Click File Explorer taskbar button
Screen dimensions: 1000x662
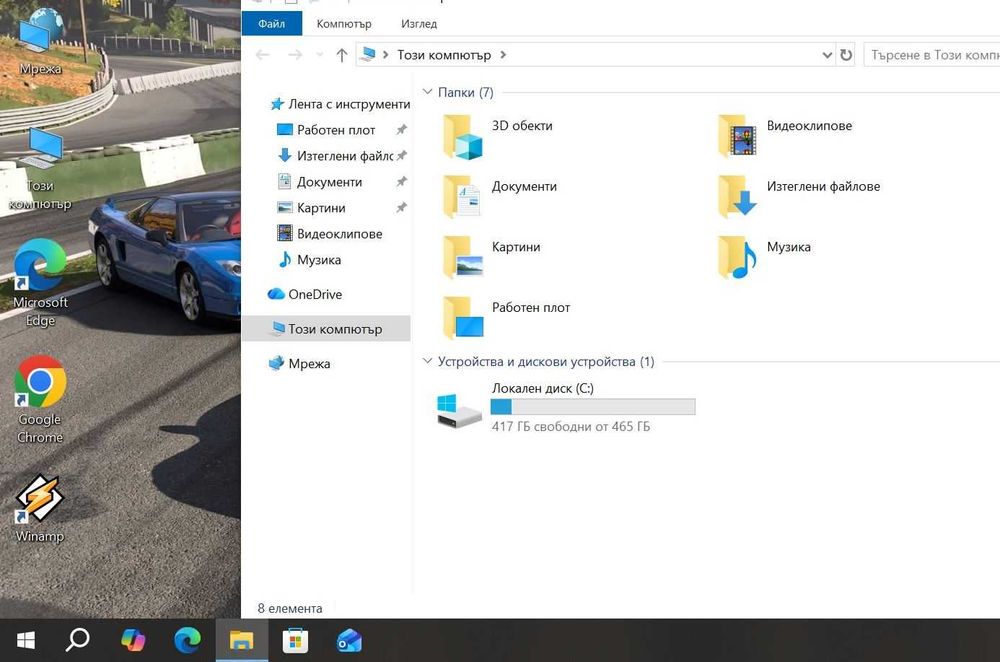coord(242,640)
